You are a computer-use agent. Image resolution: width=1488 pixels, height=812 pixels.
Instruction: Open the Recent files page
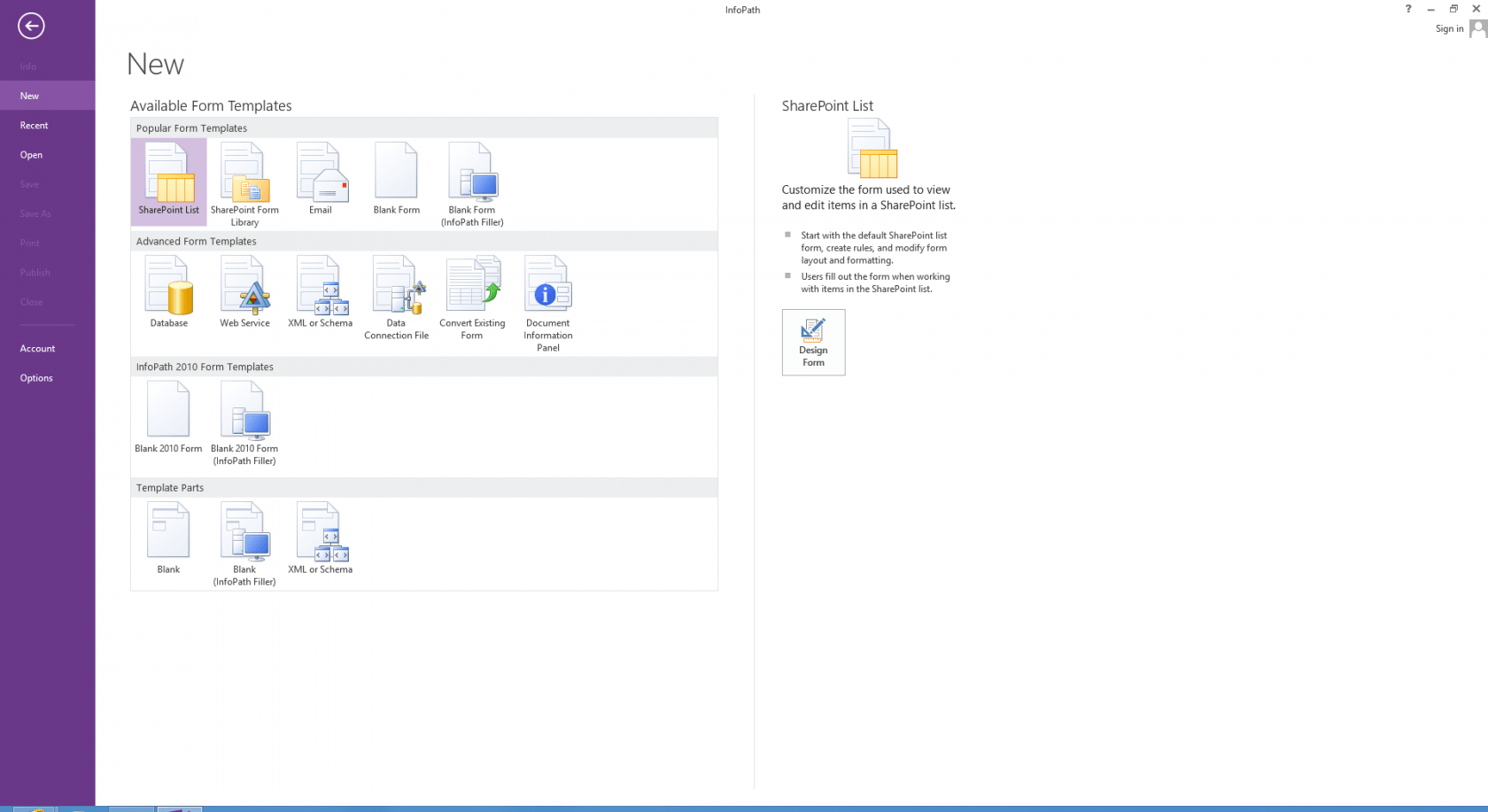pos(47,125)
